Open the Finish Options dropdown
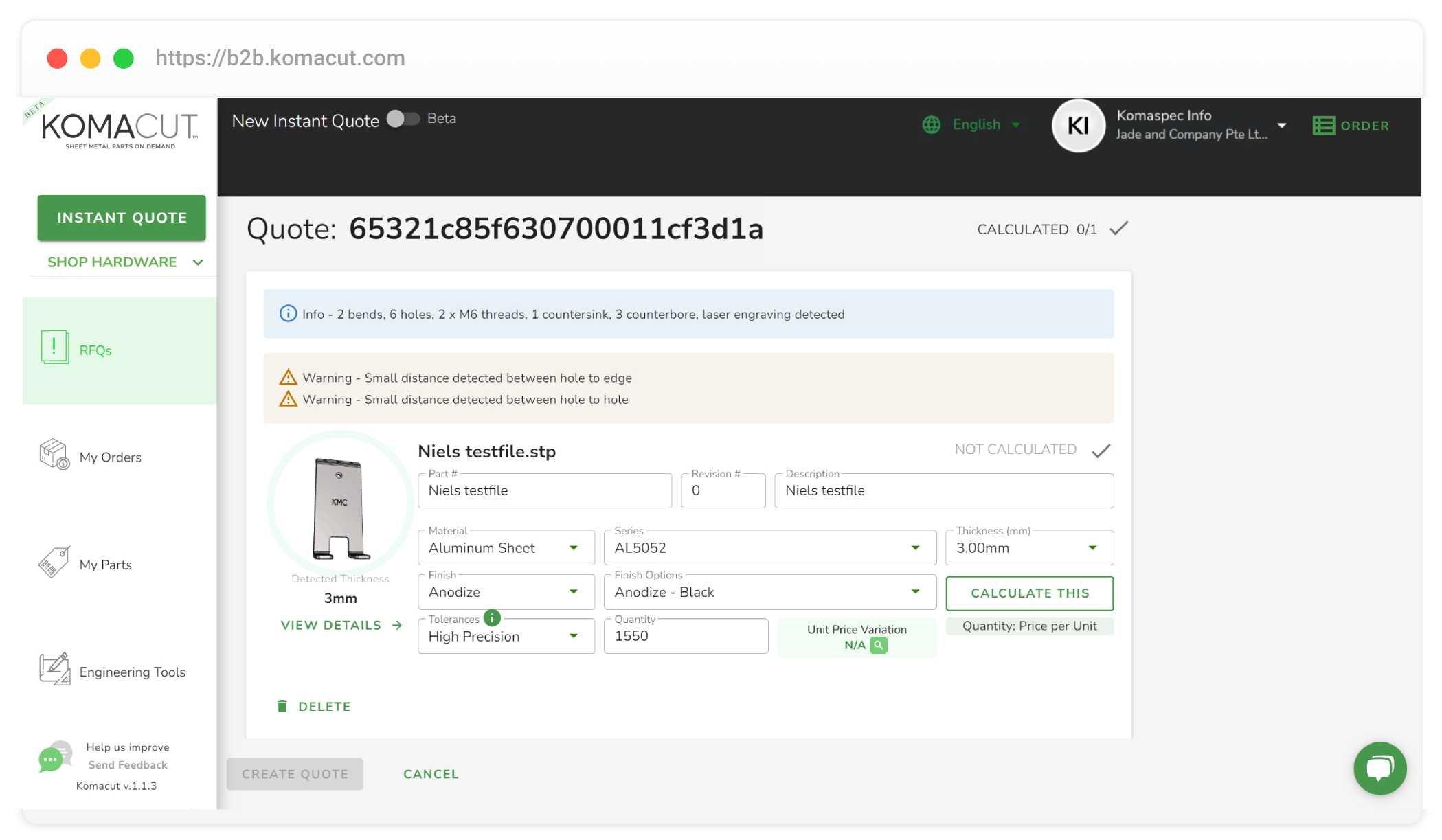The height and width of the screenshot is (840, 1442). (769, 592)
